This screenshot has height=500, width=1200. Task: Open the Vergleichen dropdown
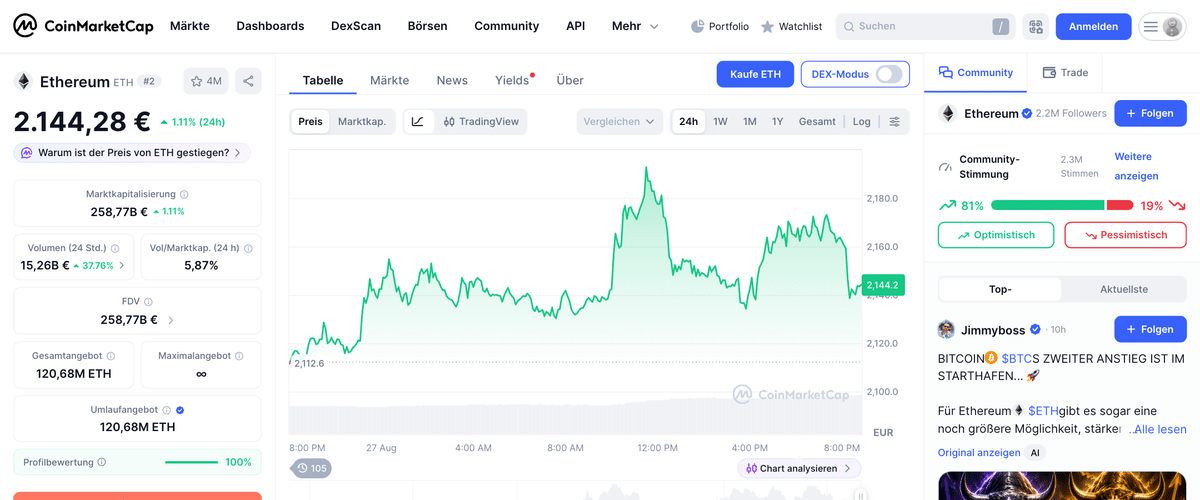[620, 121]
